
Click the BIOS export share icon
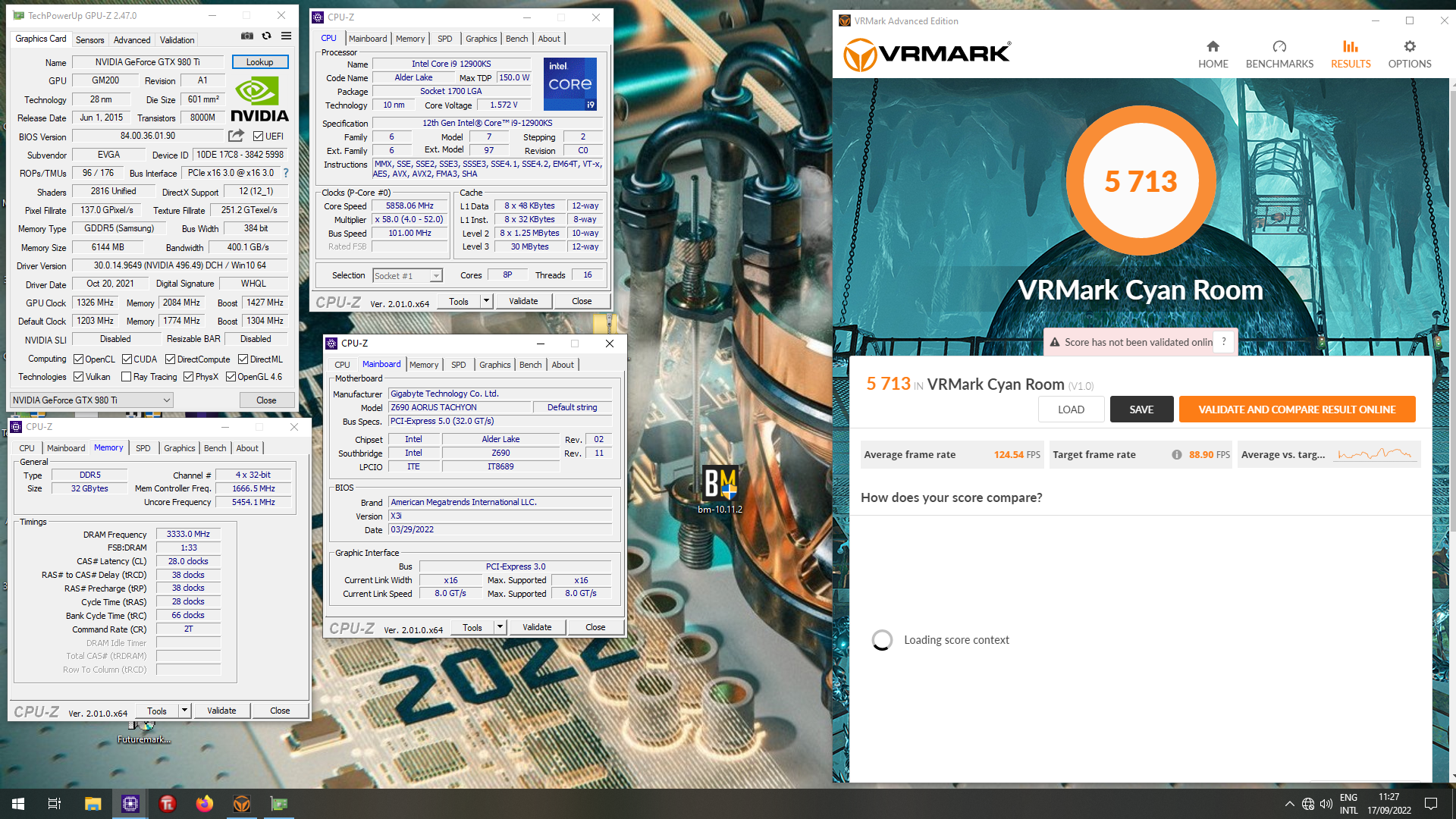[237, 136]
